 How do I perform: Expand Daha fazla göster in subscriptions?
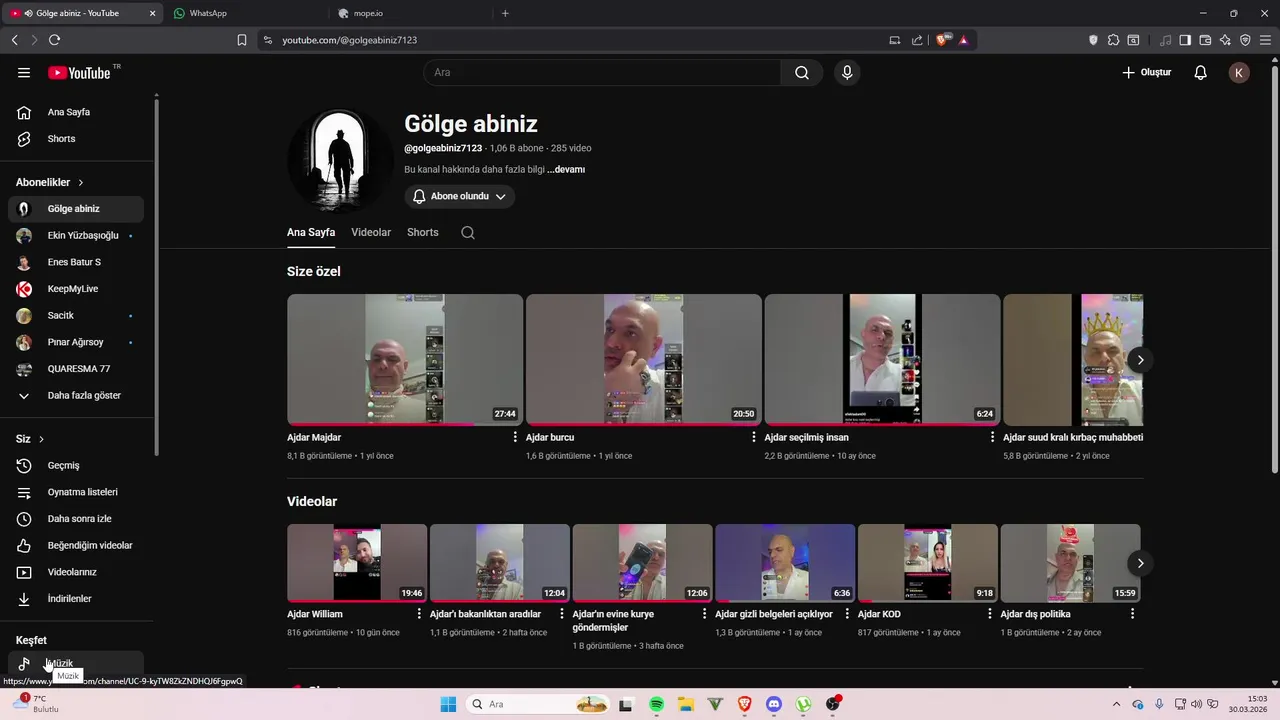76,395
